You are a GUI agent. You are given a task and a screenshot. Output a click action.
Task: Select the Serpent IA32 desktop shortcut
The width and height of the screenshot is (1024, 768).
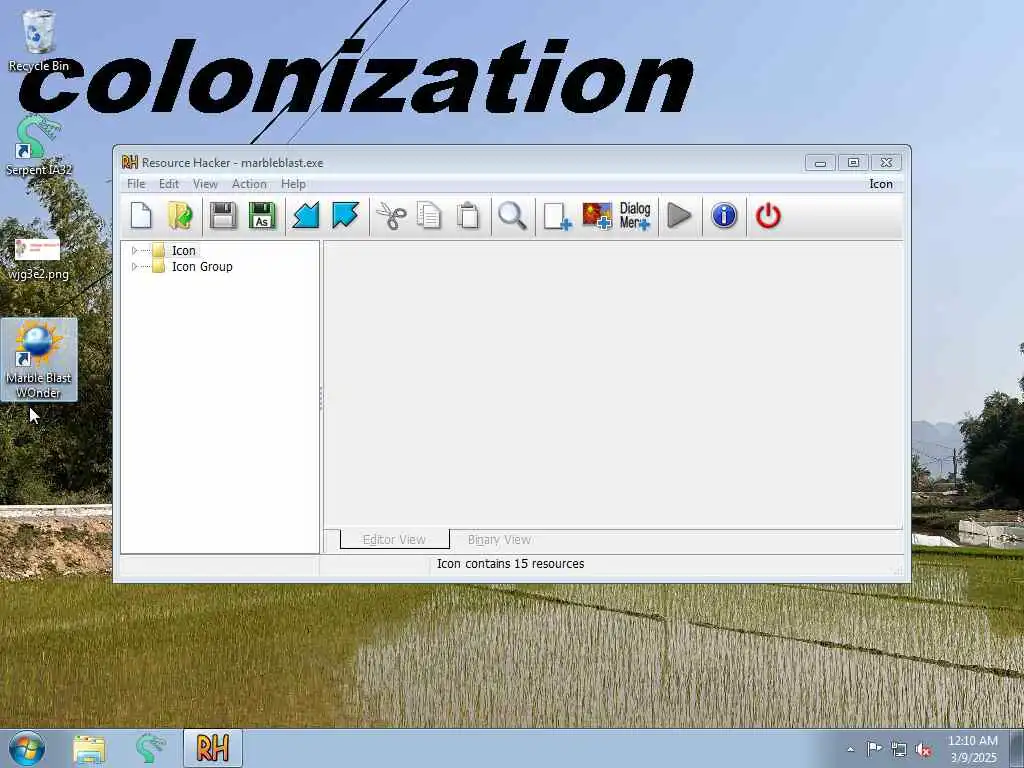click(39, 145)
